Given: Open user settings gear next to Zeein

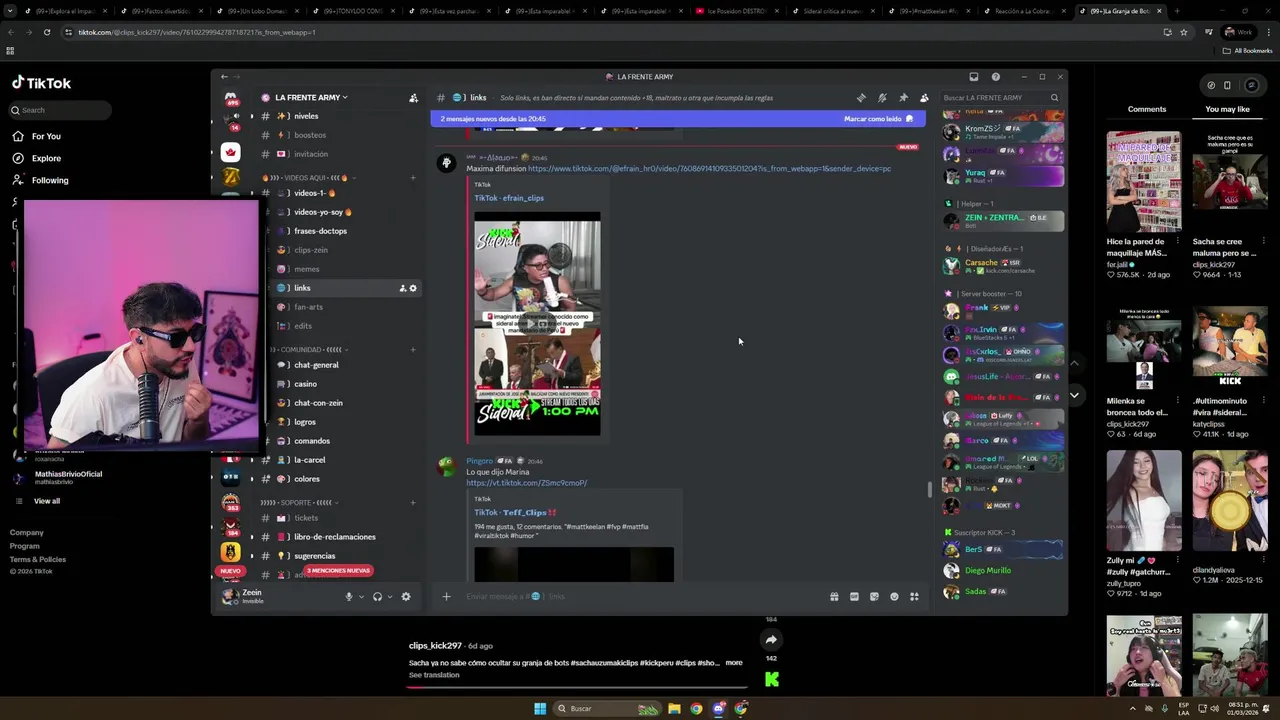Looking at the screenshot, I should (406, 597).
